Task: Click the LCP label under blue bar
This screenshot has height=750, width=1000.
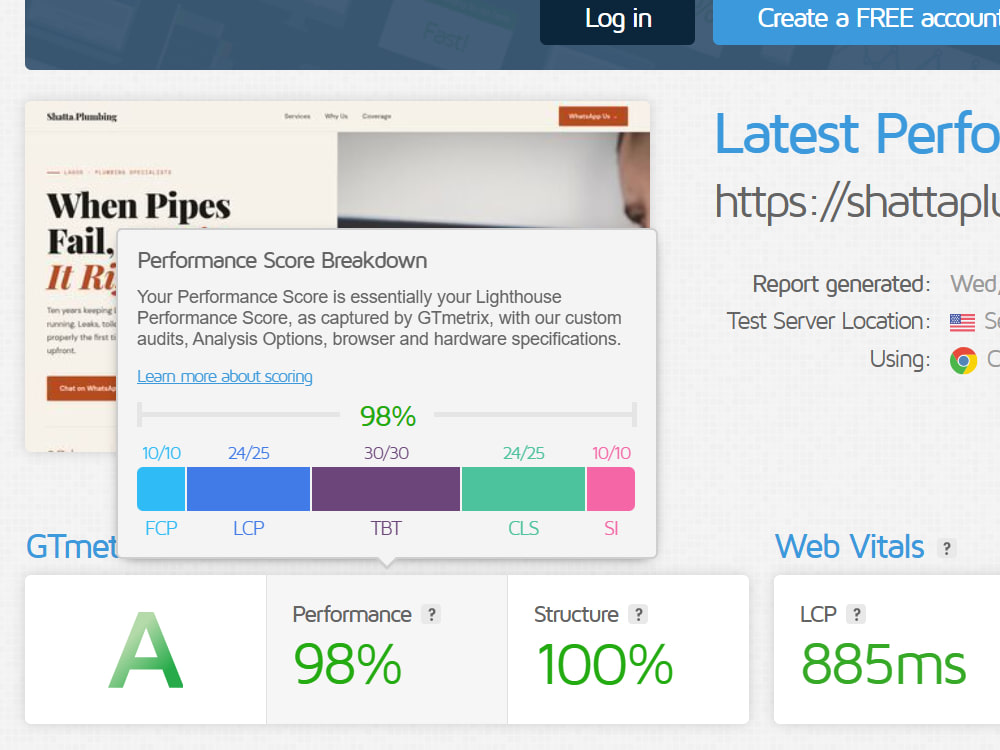Action: [248, 528]
